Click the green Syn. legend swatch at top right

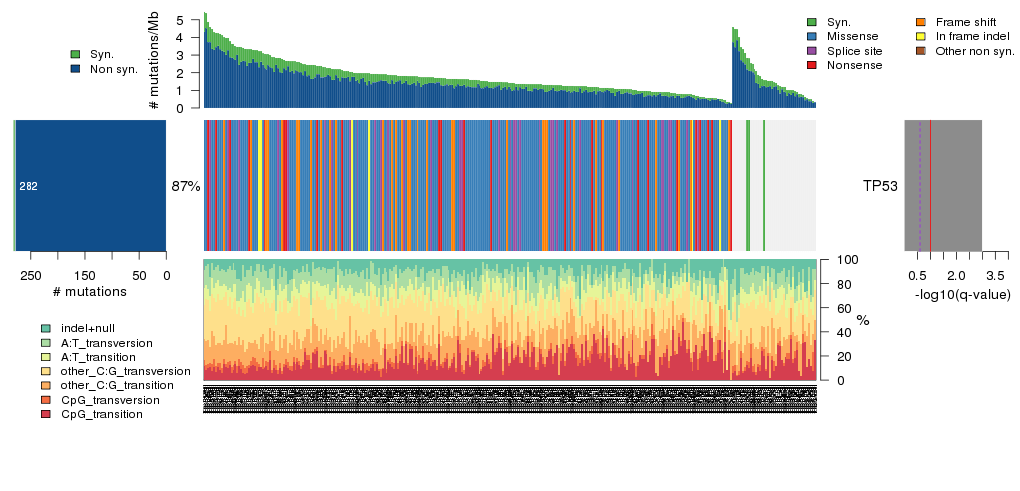(x=812, y=22)
